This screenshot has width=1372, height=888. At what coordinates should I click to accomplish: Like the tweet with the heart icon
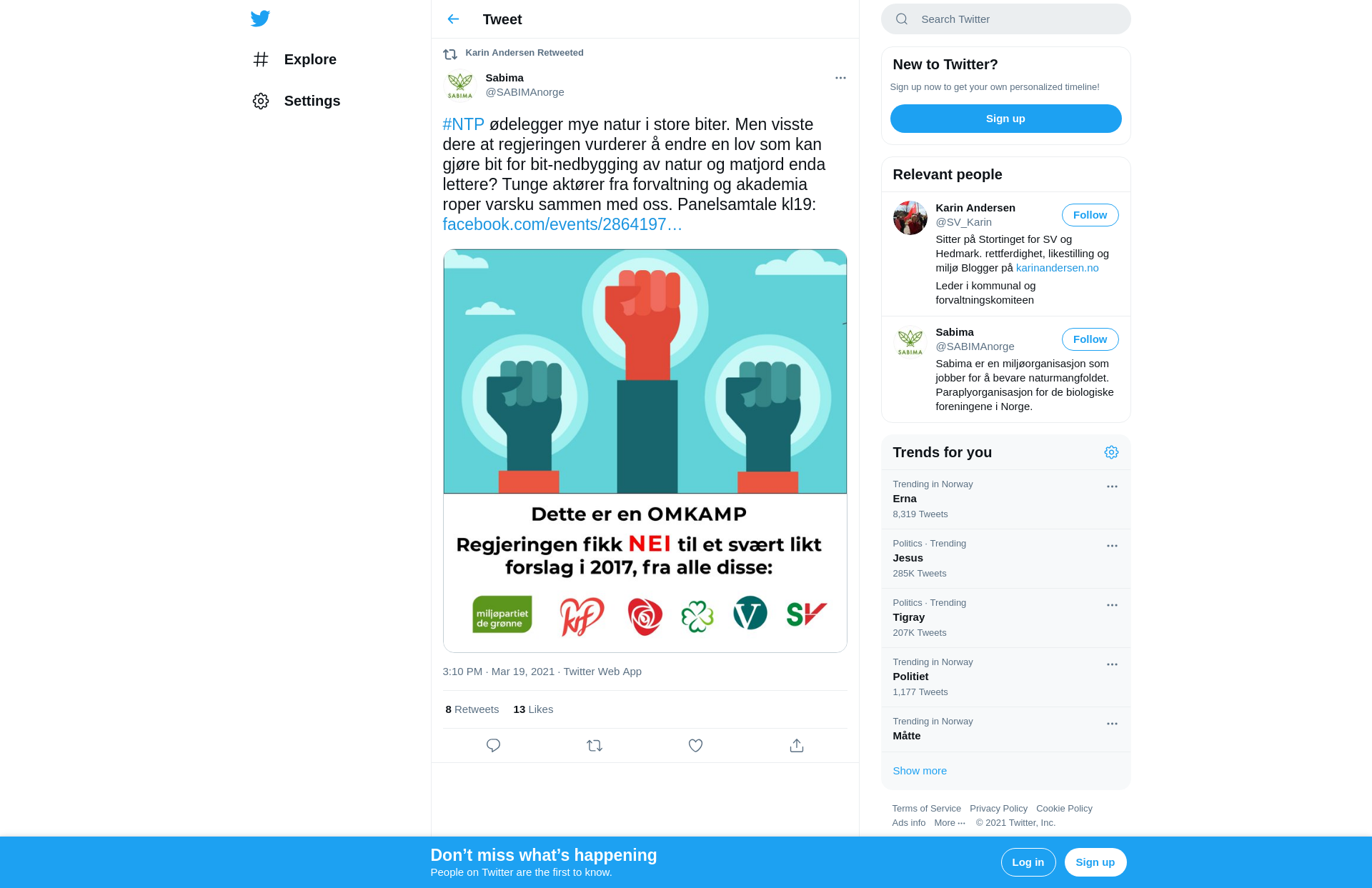(x=695, y=745)
